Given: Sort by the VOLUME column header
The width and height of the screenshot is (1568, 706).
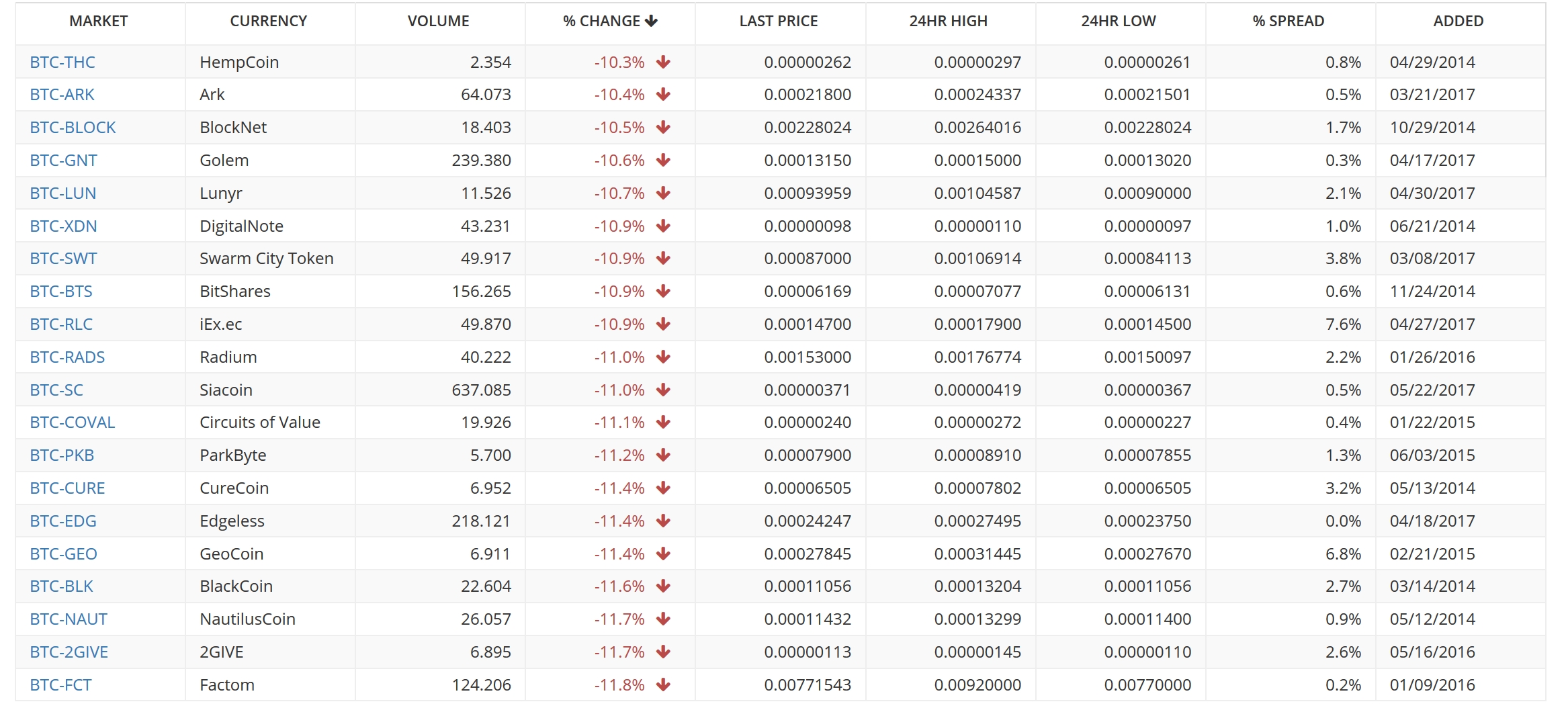Looking at the screenshot, I should coord(438,21).
